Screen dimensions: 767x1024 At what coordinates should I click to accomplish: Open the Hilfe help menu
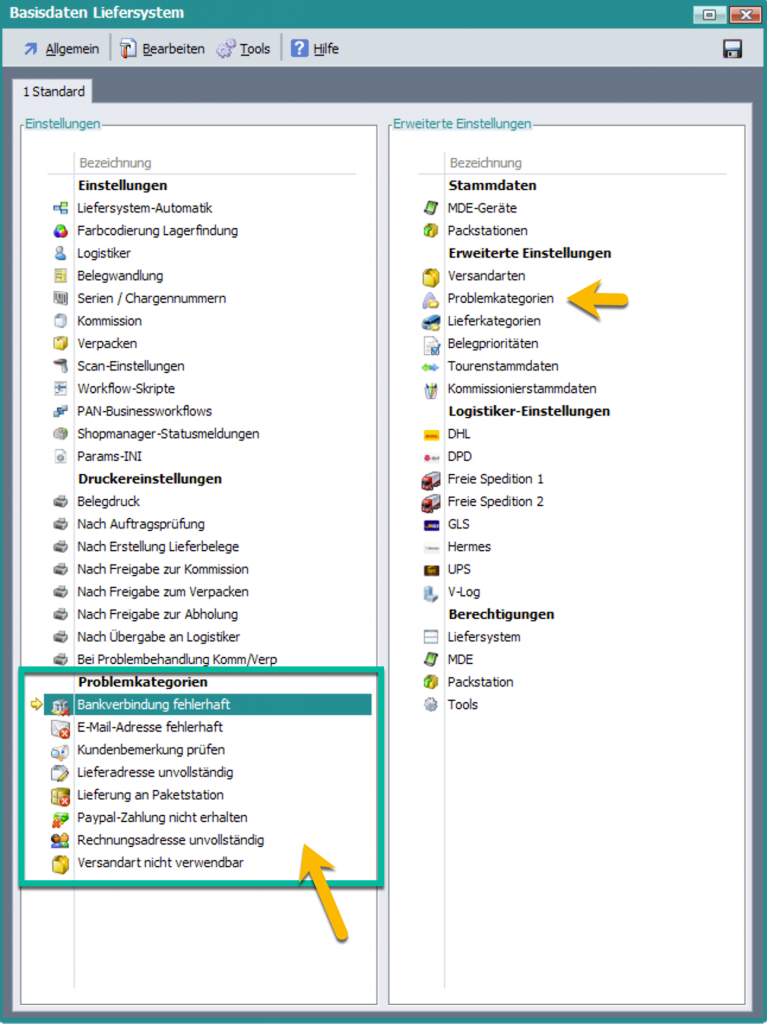coord(314,48)
